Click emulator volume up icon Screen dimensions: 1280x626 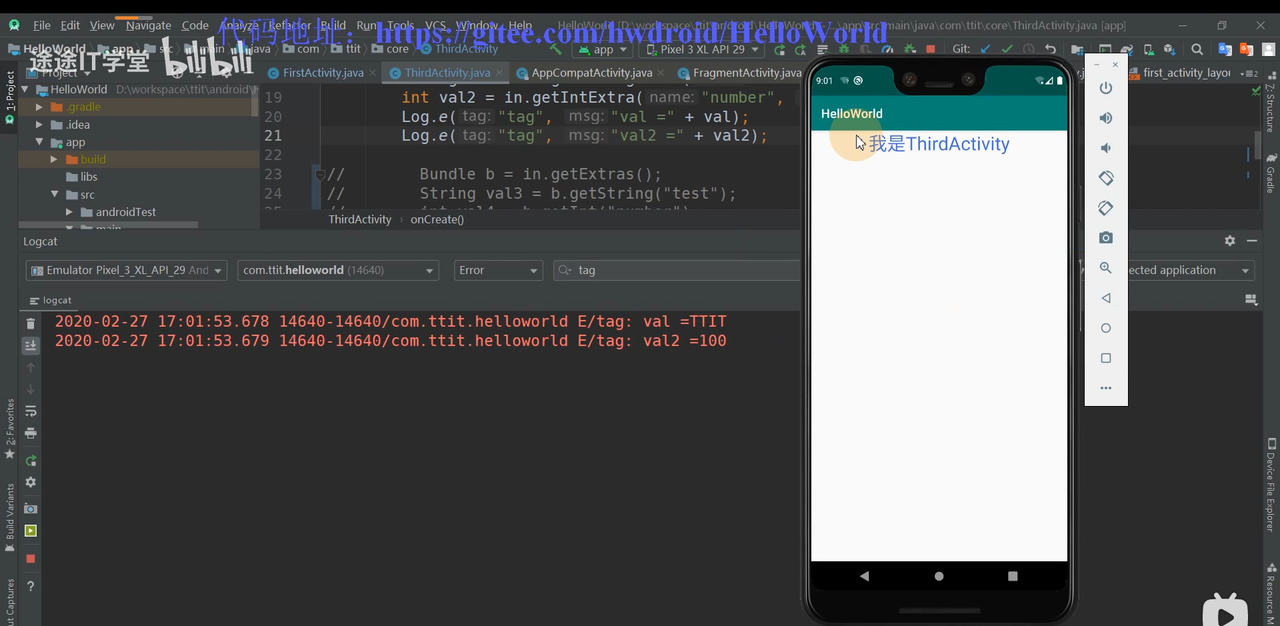coord(1106,118)
